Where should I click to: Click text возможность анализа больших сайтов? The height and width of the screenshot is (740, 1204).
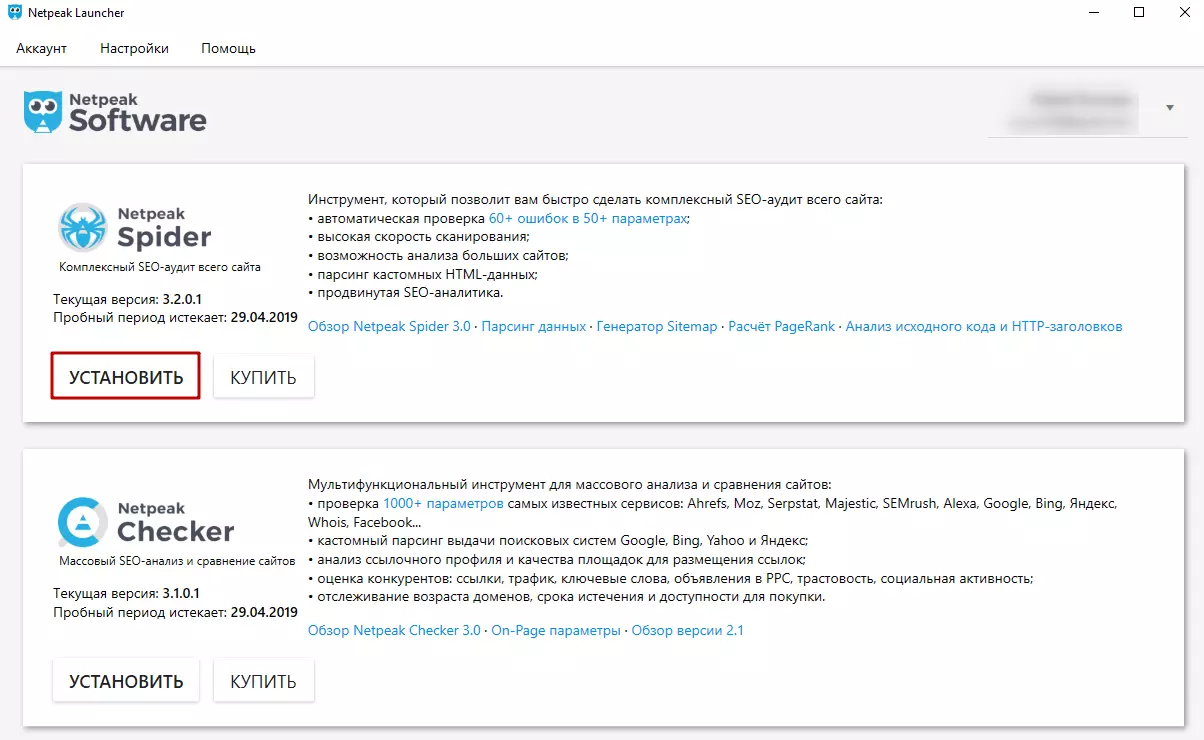[442, 255]
